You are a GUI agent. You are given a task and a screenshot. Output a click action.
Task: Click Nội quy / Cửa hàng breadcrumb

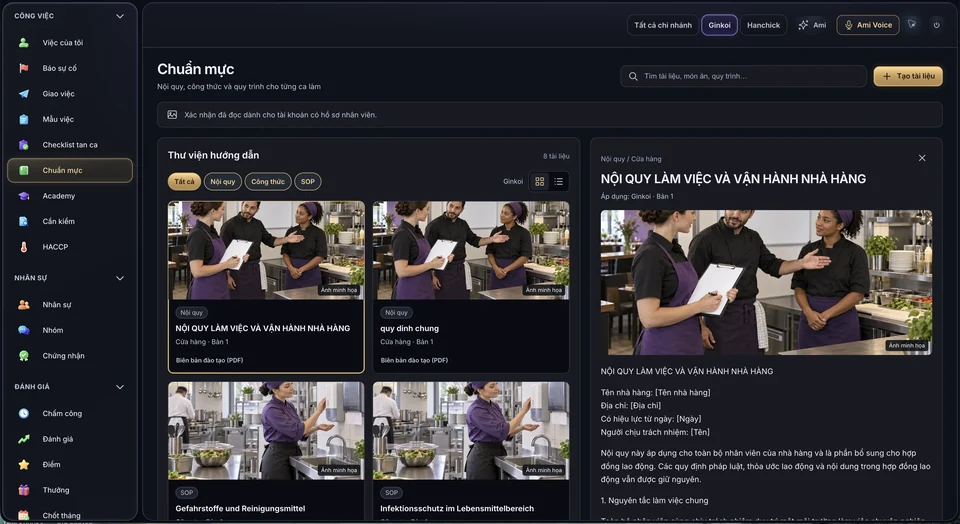[x=631, y=159]
